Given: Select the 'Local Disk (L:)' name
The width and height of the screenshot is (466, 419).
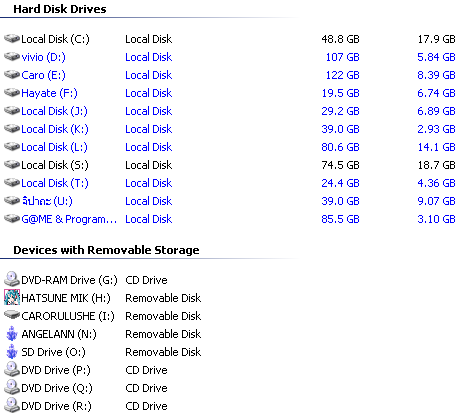Looking at the screenshot, I should (x=54, y=147).
